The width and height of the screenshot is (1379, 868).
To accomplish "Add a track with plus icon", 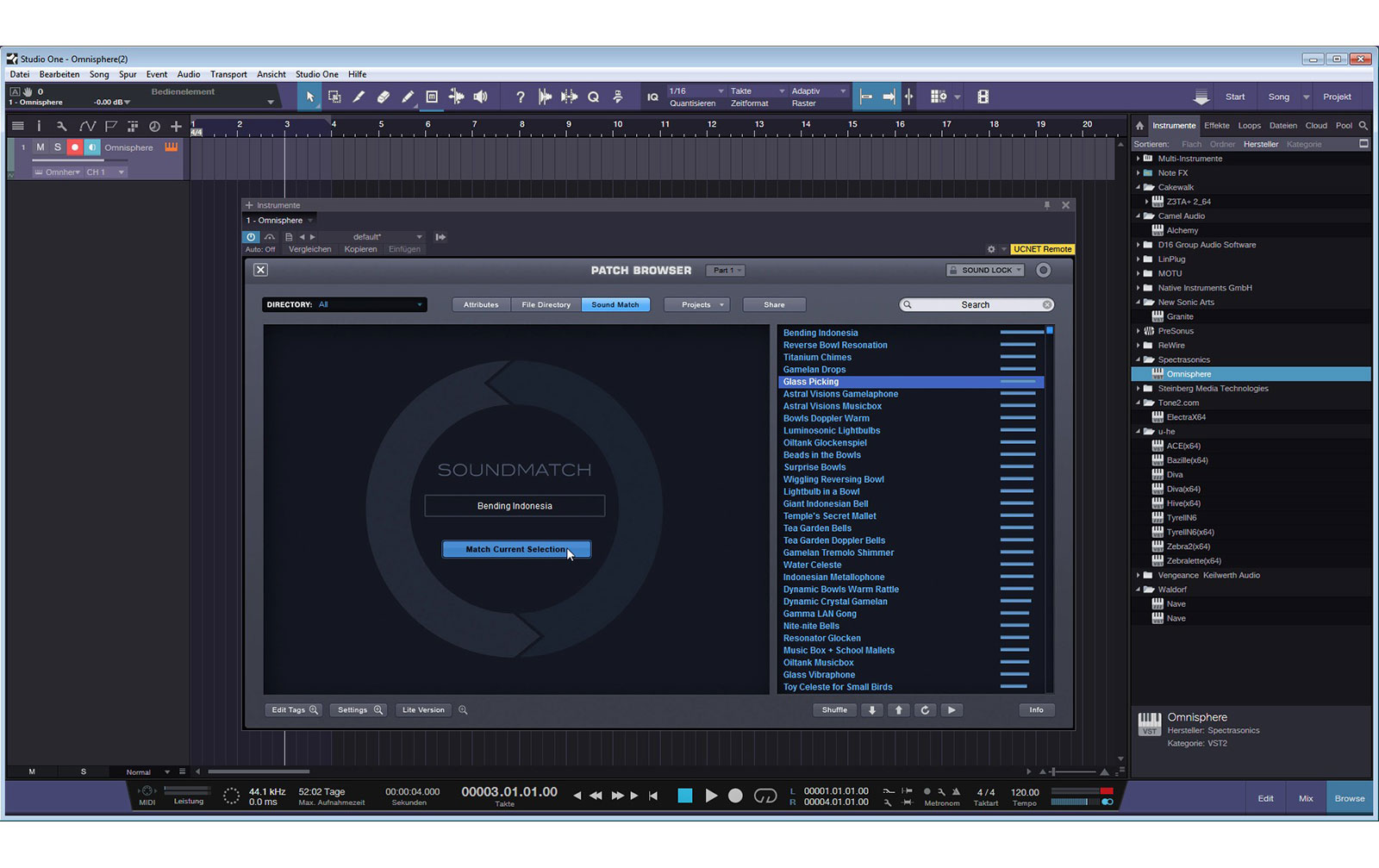I will pos(176,126).
